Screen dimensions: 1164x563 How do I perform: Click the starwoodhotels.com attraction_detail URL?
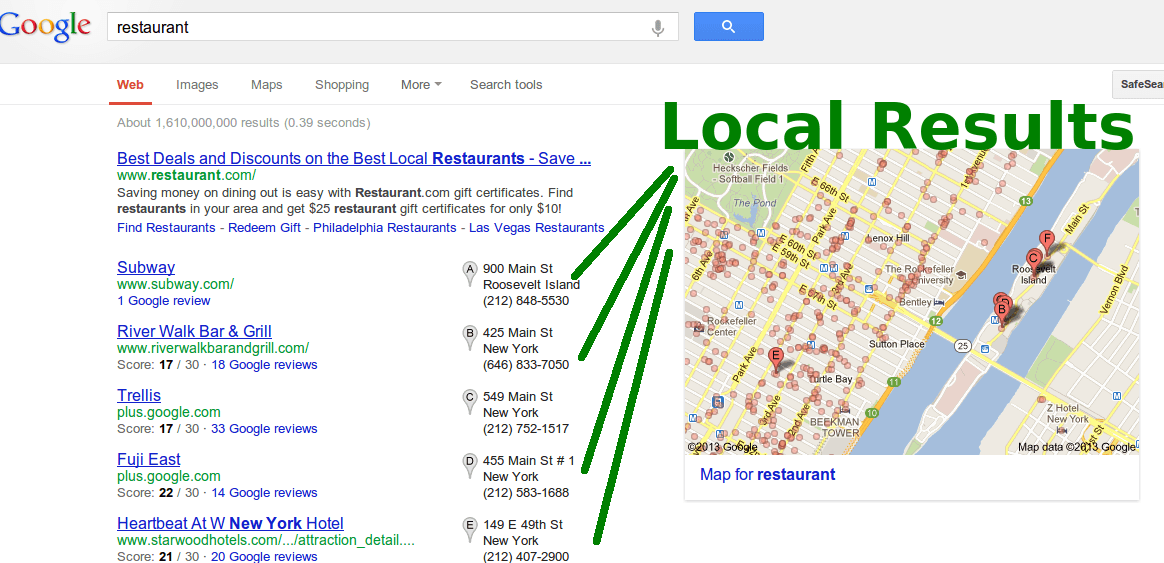[266, 540]
